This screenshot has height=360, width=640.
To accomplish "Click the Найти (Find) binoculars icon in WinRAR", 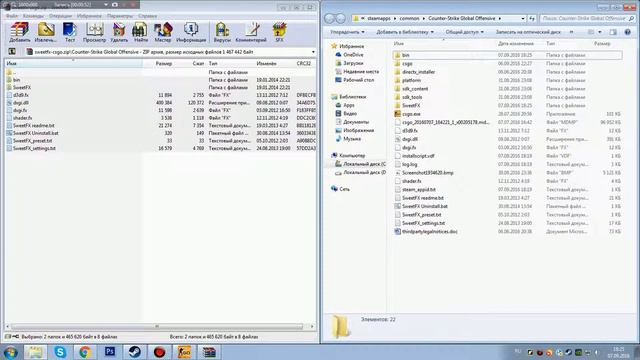I will coord(140,33).
